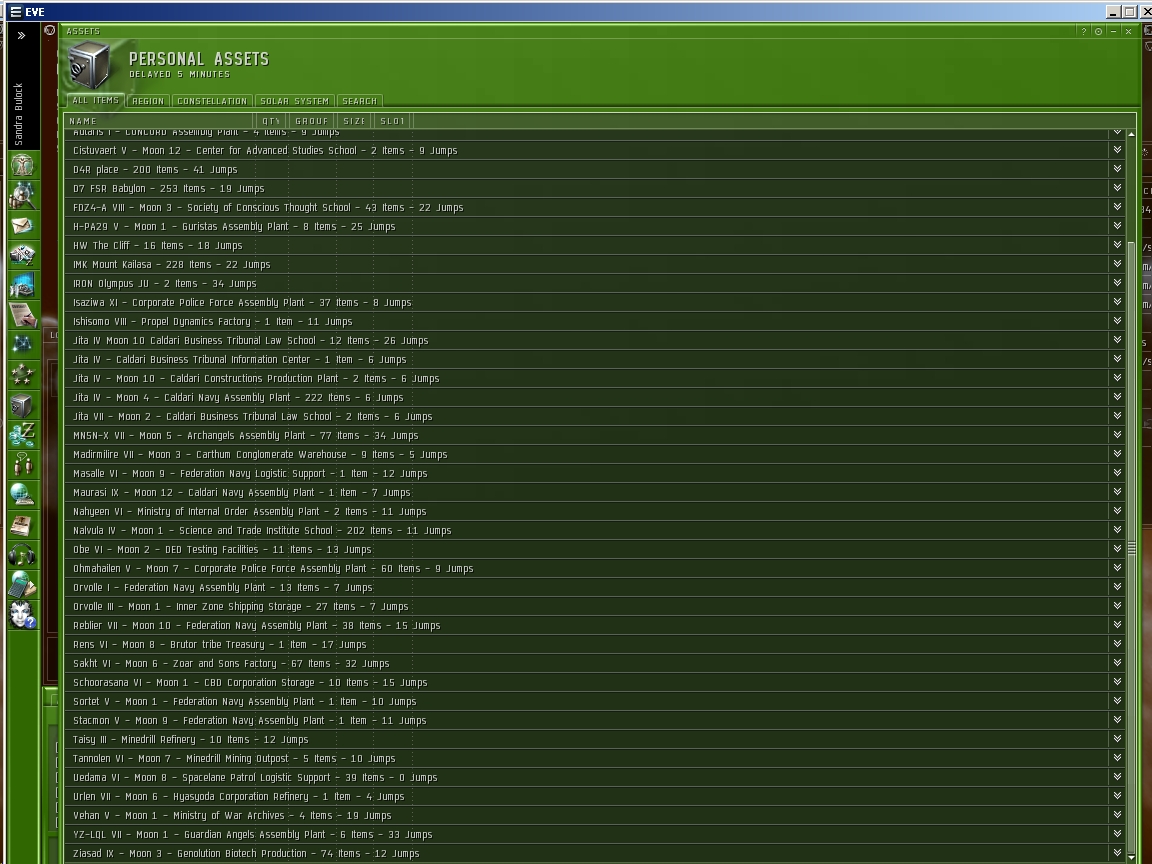Image resolution: width=1152 pixels, height=864 pixels.
Task: Select Cistuvaert V Center for Advanced Studies School row
Action: click(x=594, y=150)
